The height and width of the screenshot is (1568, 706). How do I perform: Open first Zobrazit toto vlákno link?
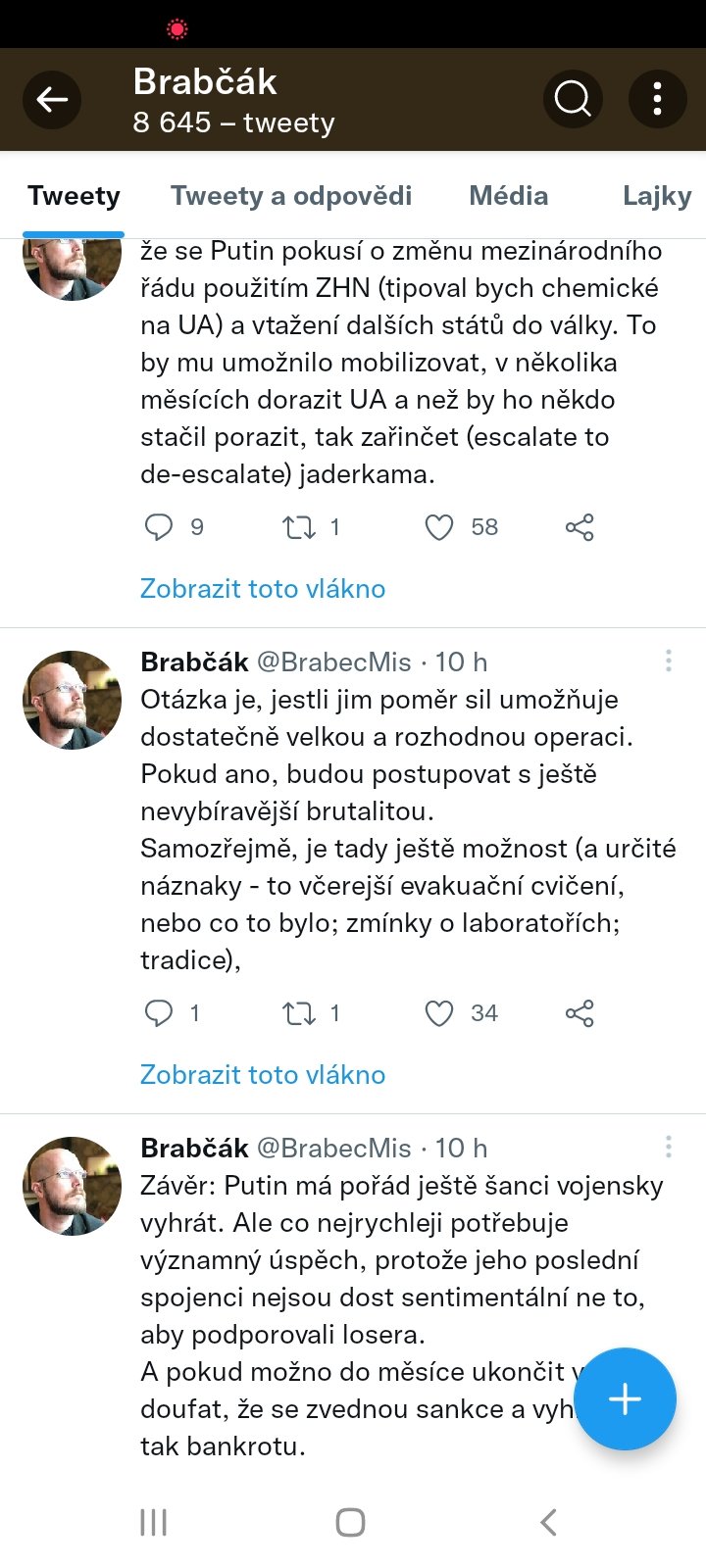263,589
